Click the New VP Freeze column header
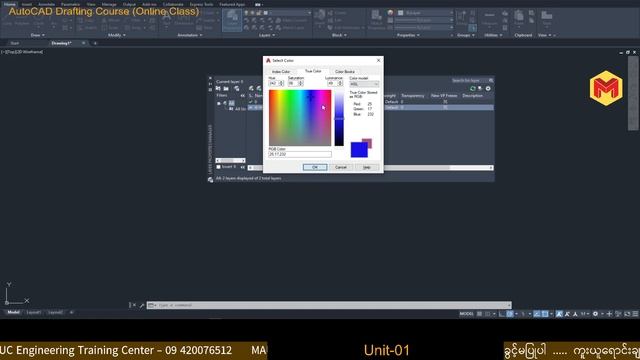Screen dimensions: 640x360 [x=444, y=96]
